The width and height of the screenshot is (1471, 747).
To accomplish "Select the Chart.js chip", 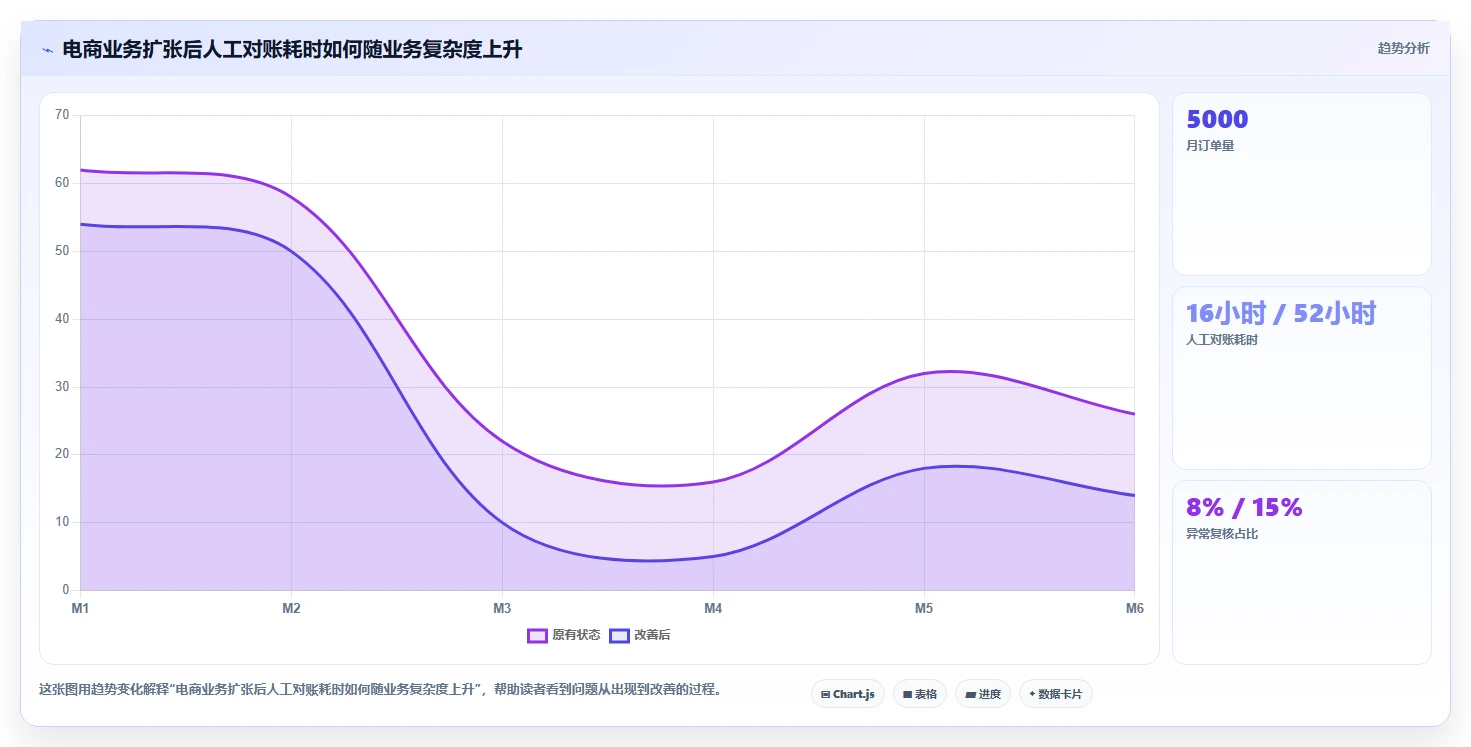I will click(x=847, y=694).
